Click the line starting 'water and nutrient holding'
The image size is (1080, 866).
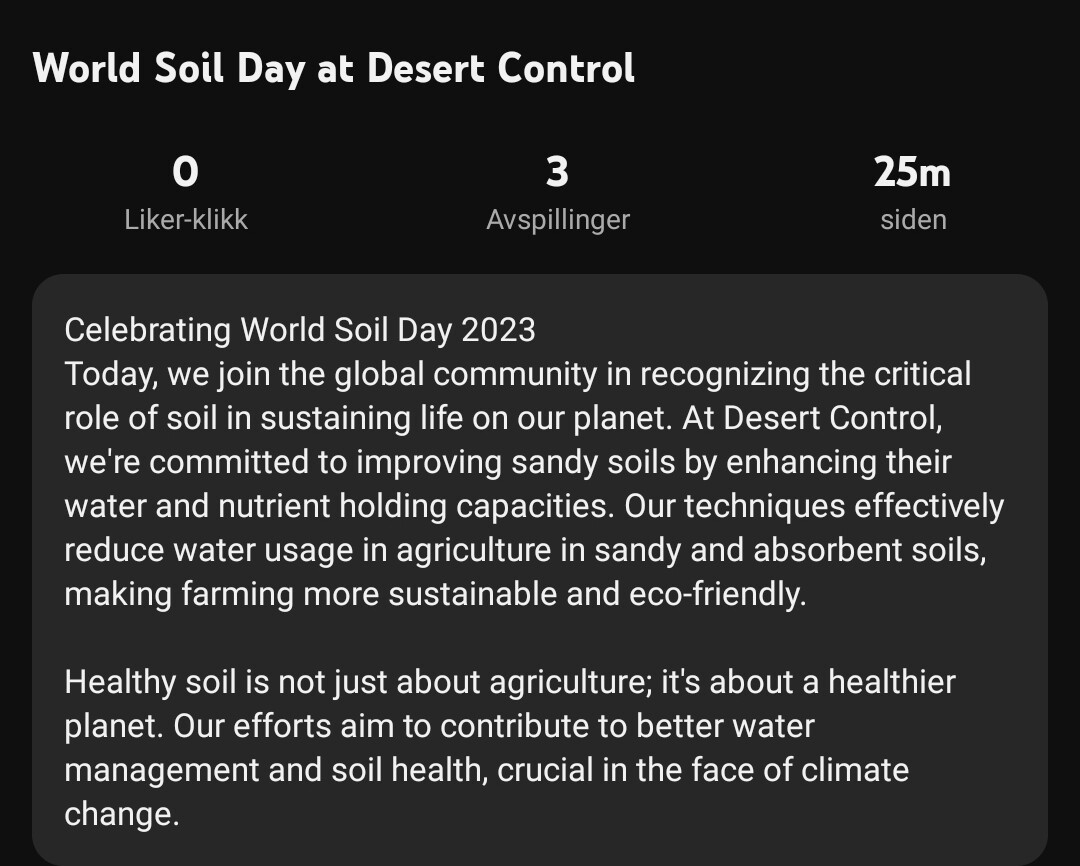coord(534,506)
